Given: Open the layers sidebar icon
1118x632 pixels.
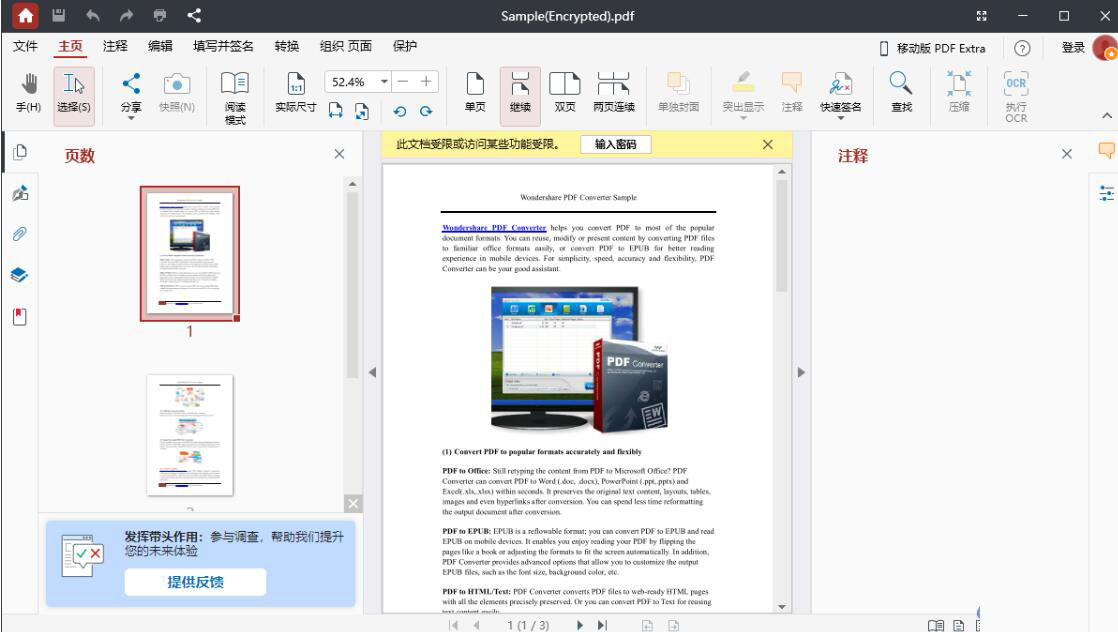Looking at the screenshot, I should (20, 275).
